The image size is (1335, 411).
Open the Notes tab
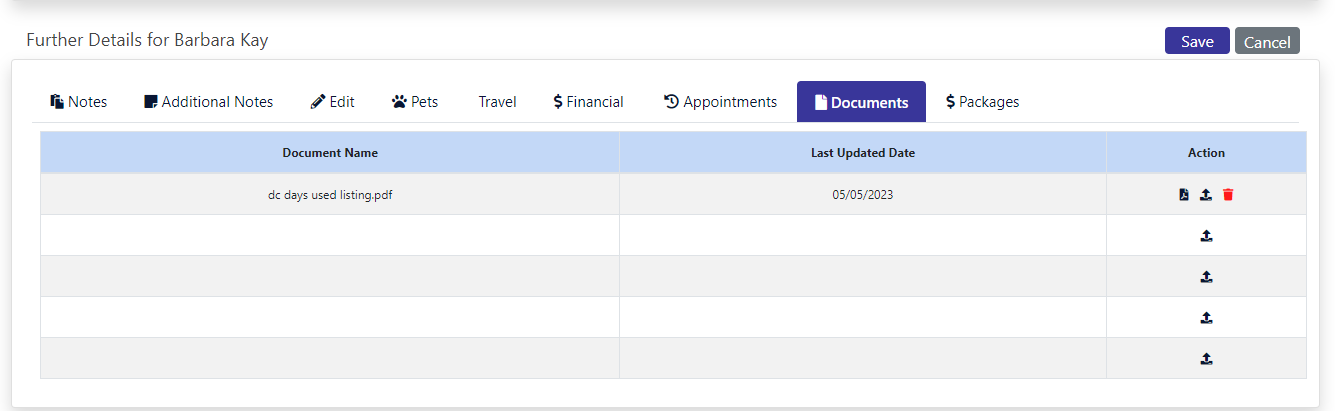pos(79,102)
